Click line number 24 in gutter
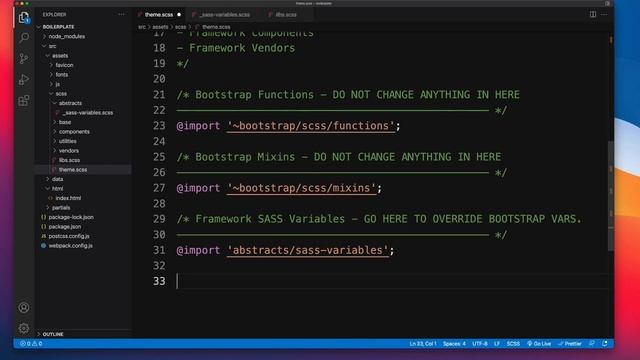Viewport: 640px width, 360px height. click(x=159, y=141)
